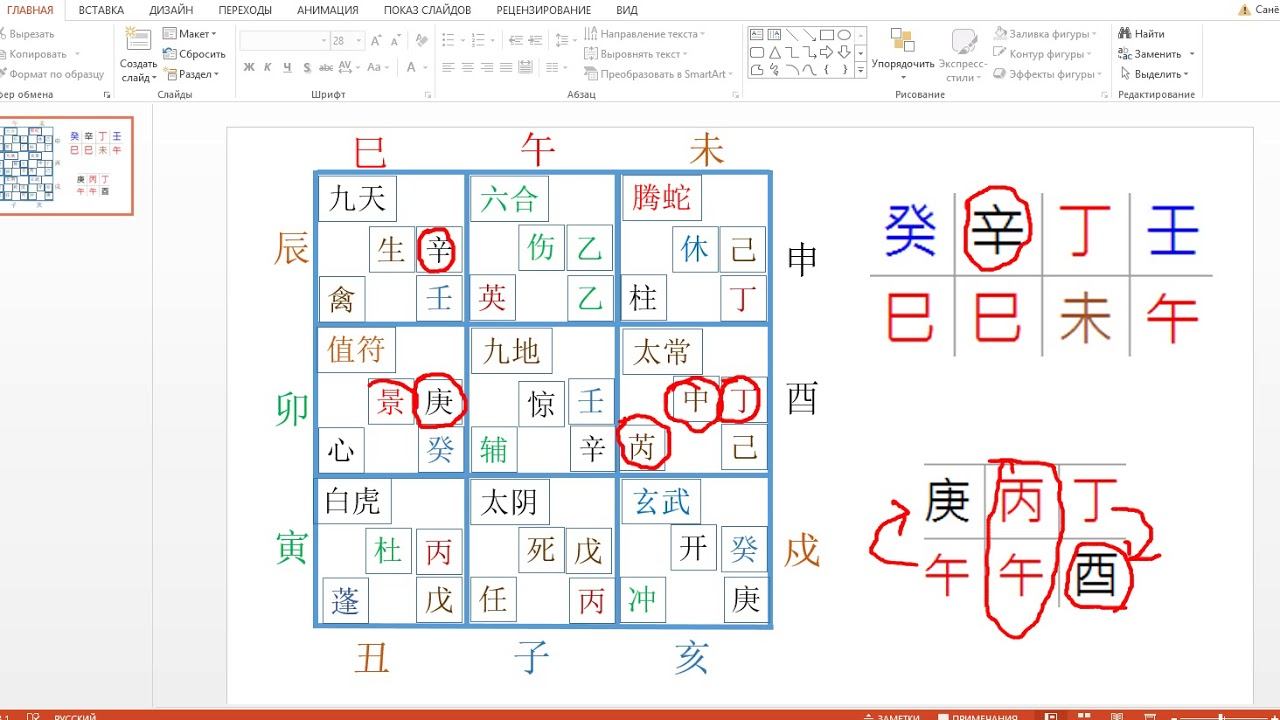Open the line spacing menu

[x=566, y=41]
